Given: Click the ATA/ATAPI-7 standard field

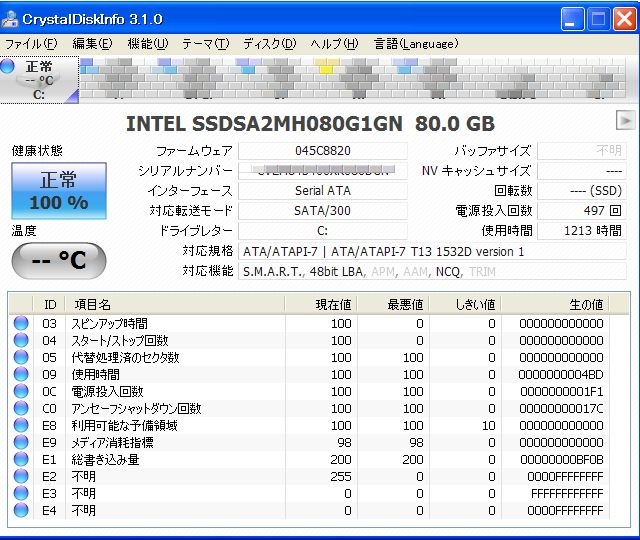Looking at the screenshot, I should 432,251.
